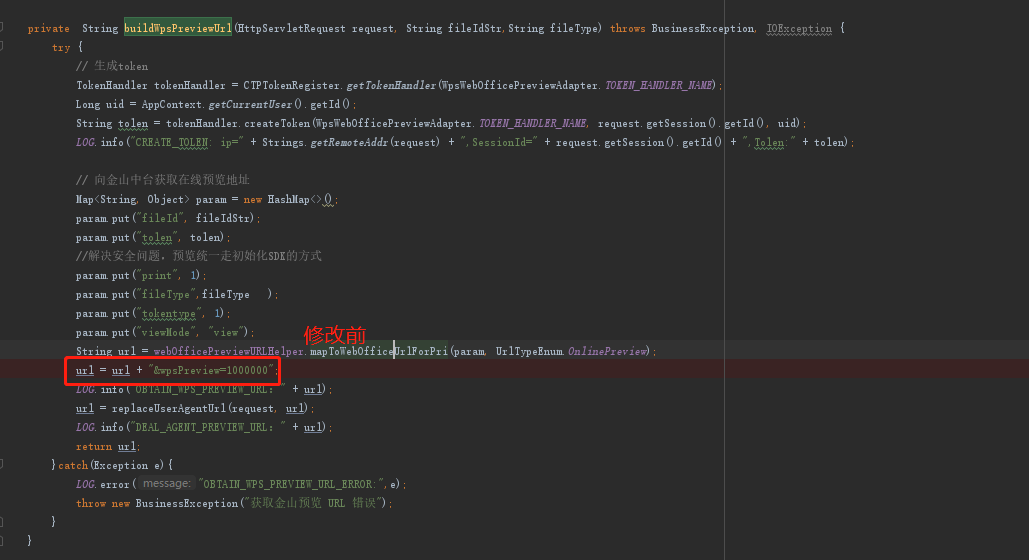The width and height of the screenshot is (1029, 560).
Task: Collapse the fold marker beside the buildWpsPreviewUrl method line
Action: click(2, 27)
